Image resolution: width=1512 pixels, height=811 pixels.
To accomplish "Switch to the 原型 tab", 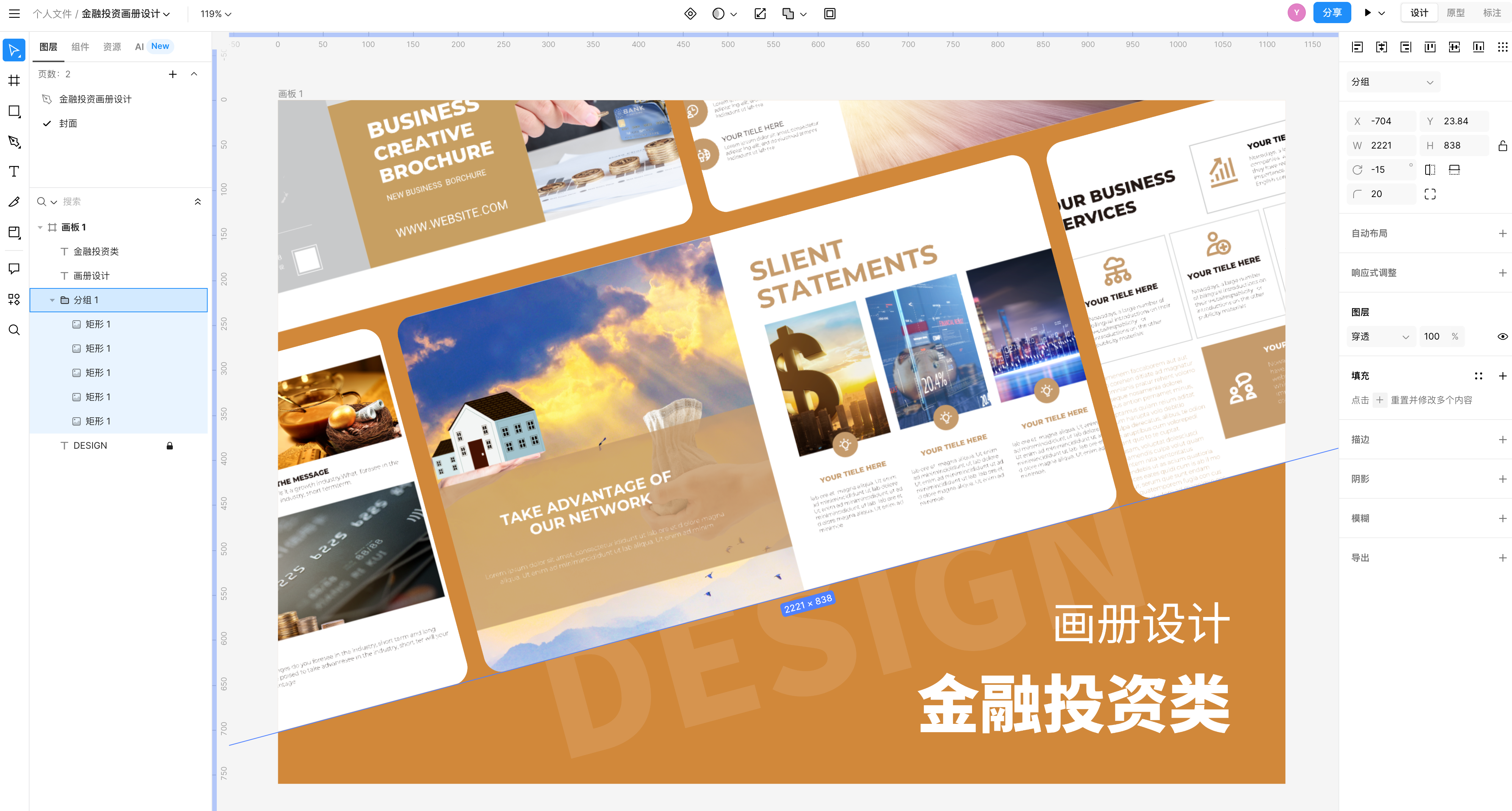I will tap(1455, 13).
